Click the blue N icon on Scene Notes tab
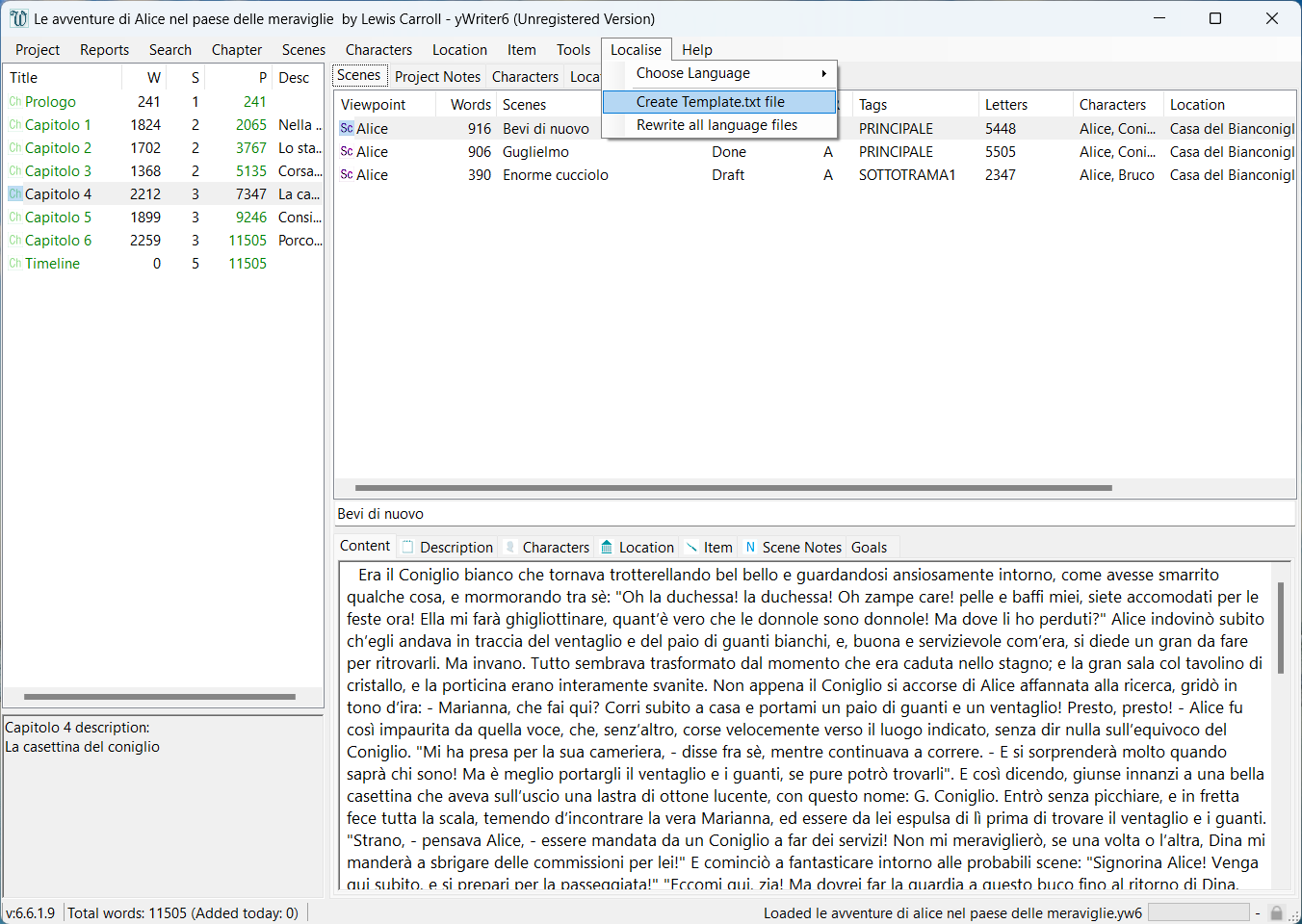The height and width of the screenshot is (924, 1302). point(749,547)
